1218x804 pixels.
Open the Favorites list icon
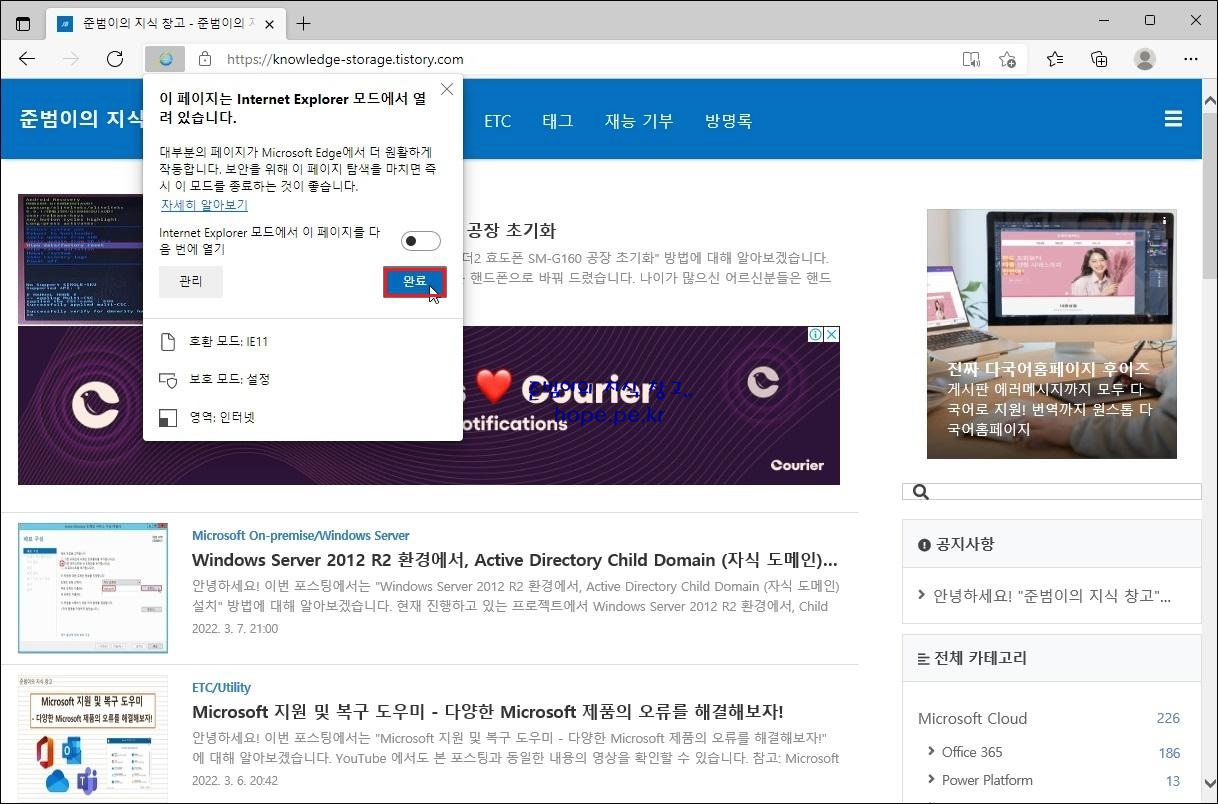point(1055,59)
